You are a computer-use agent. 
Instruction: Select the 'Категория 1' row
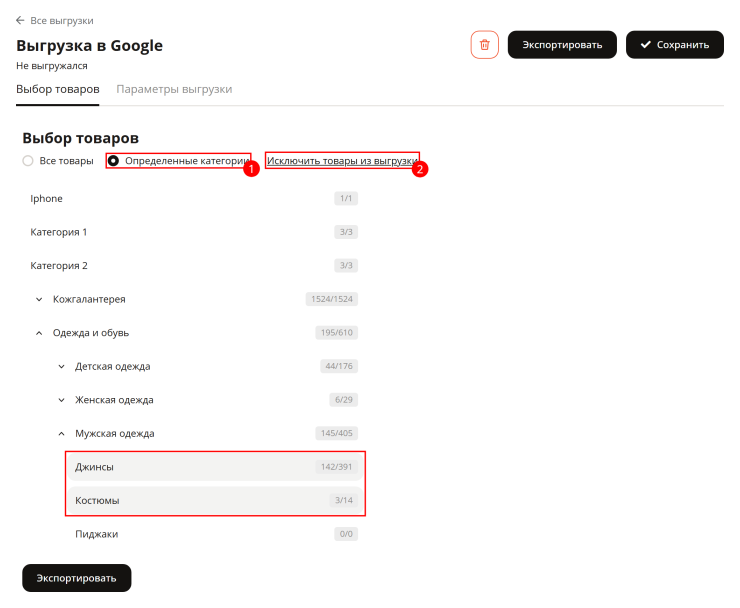(x=194, y=232)
